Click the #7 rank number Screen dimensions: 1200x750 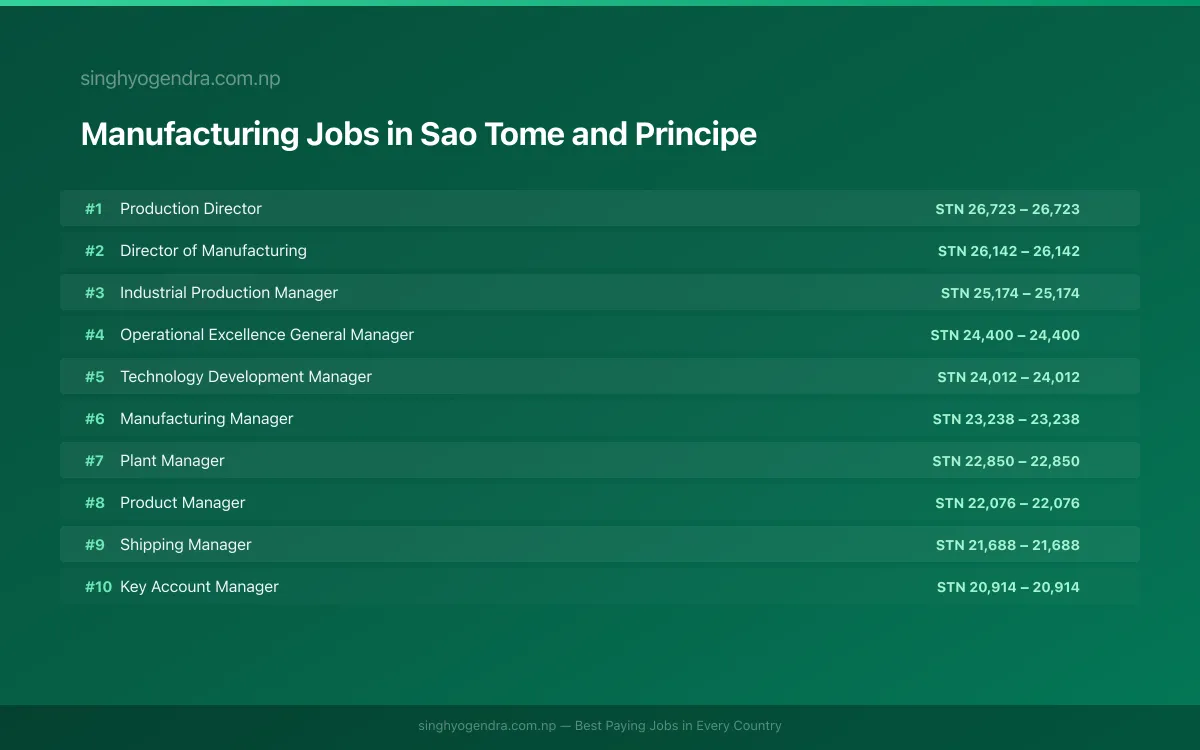pyautogui.click(x=94, y=461)
